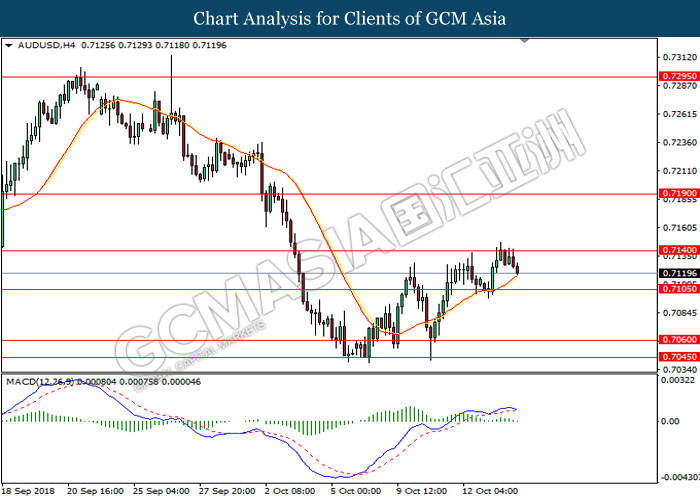Click the current price tag 0.71196
Screen dimensions: 700x500
click(679, 273)
